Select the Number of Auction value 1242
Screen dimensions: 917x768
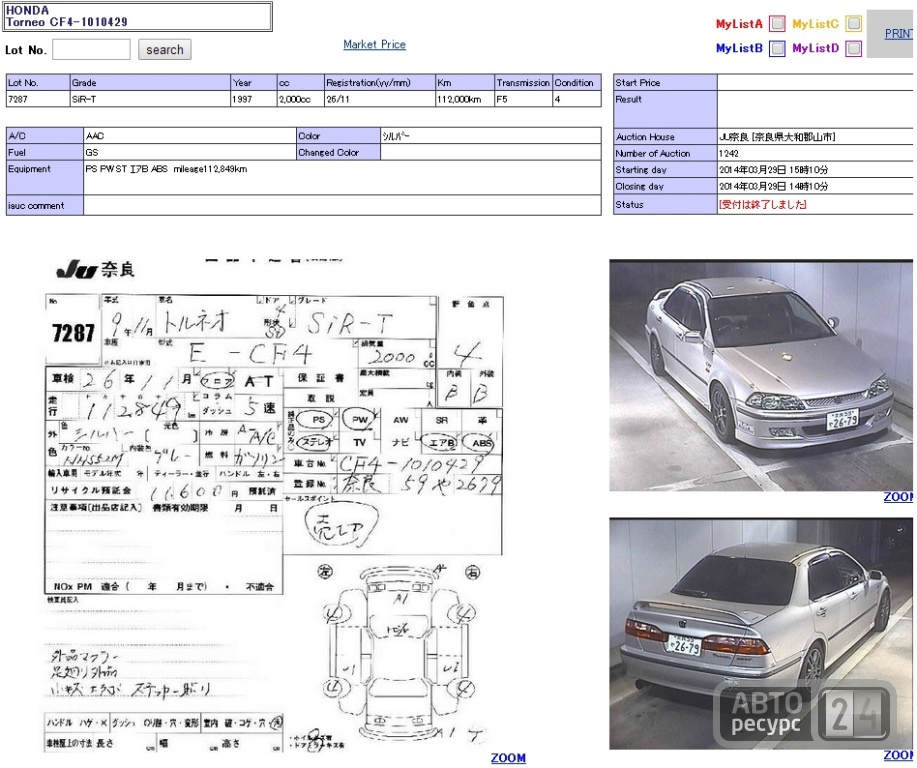(x=729, y=153)
